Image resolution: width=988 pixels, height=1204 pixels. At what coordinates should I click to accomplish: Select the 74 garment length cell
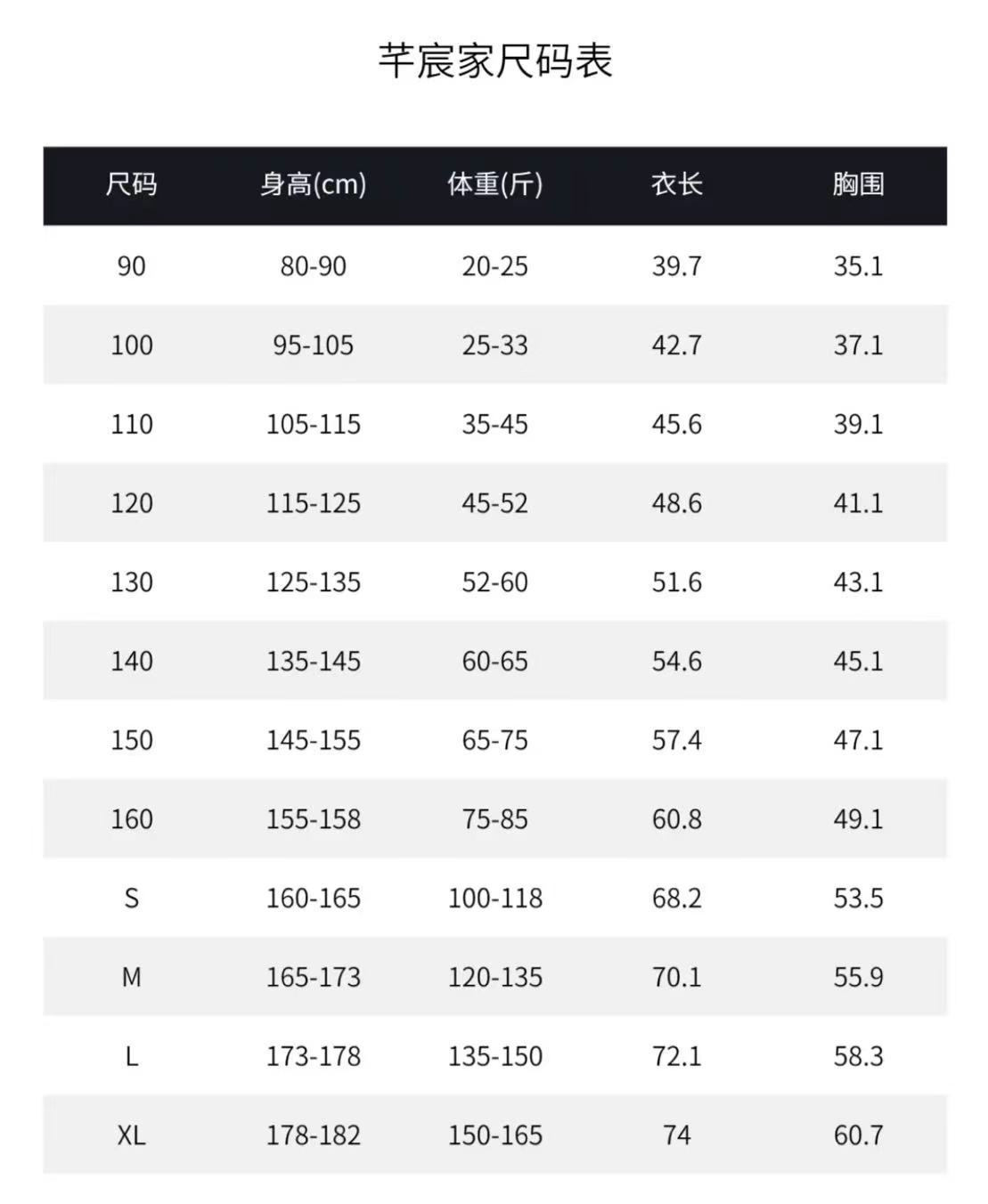point(676,1135)
